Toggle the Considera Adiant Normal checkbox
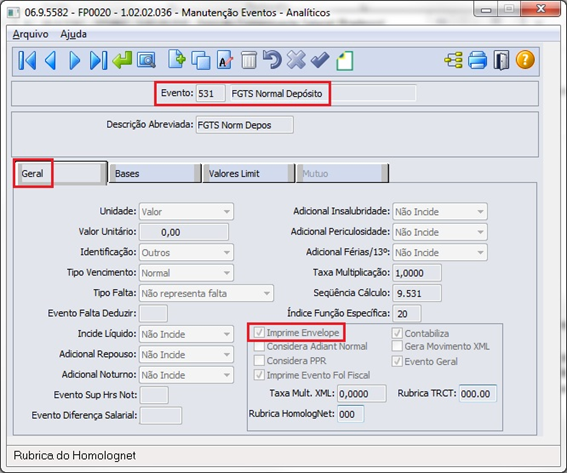 [x=259, y=346]
